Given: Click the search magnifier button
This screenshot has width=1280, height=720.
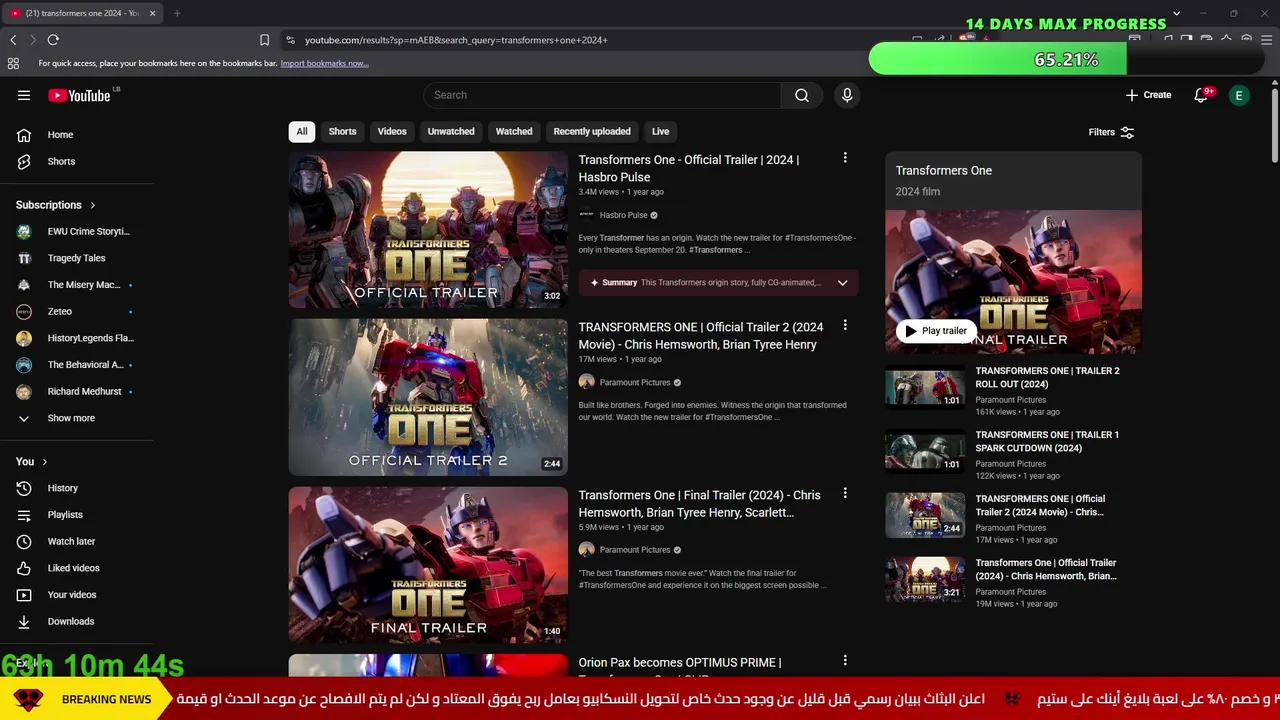Looking at the screenshot, I should point(802,95).
